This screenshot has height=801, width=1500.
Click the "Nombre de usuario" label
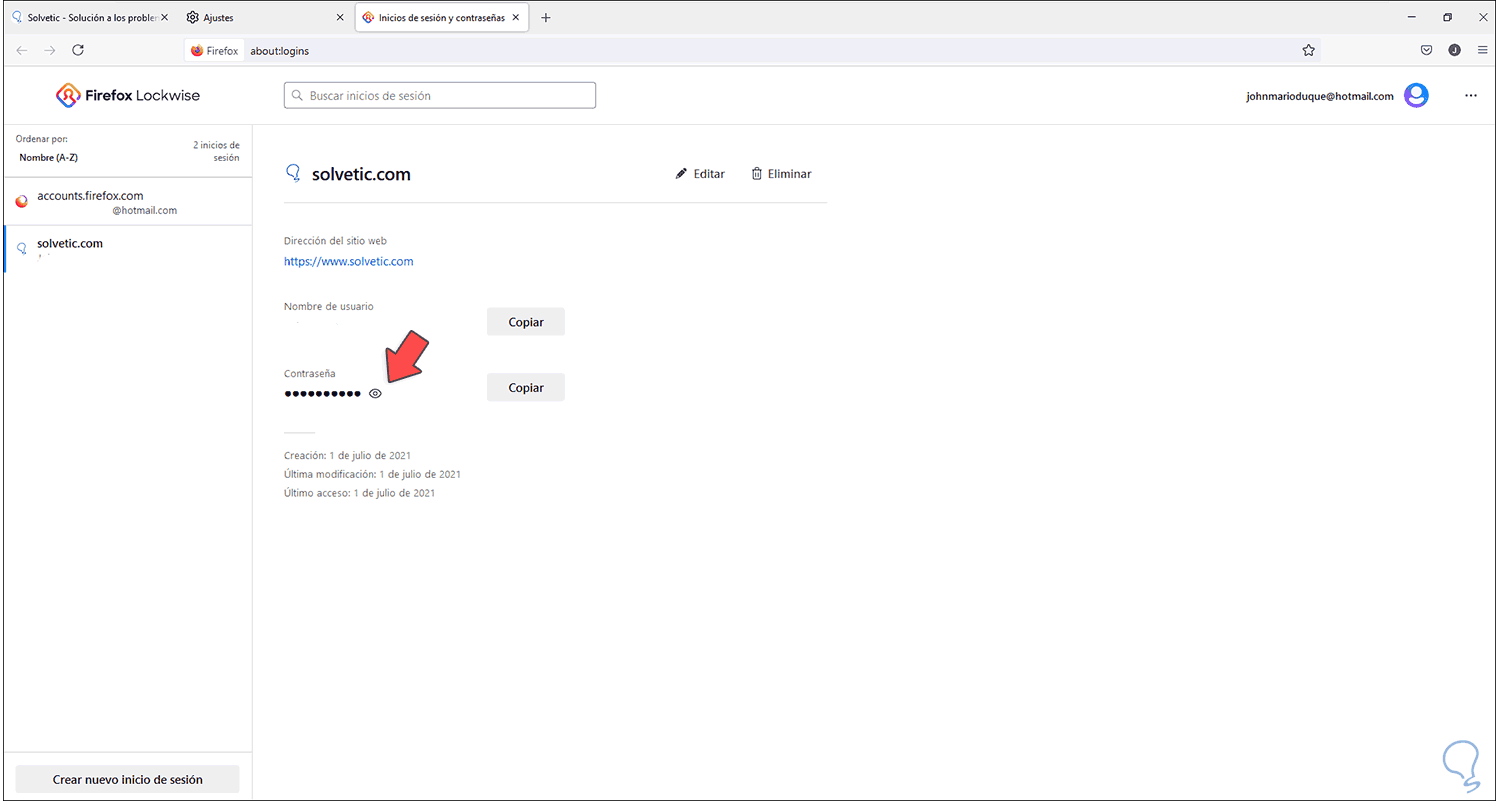tap(329, 307)
